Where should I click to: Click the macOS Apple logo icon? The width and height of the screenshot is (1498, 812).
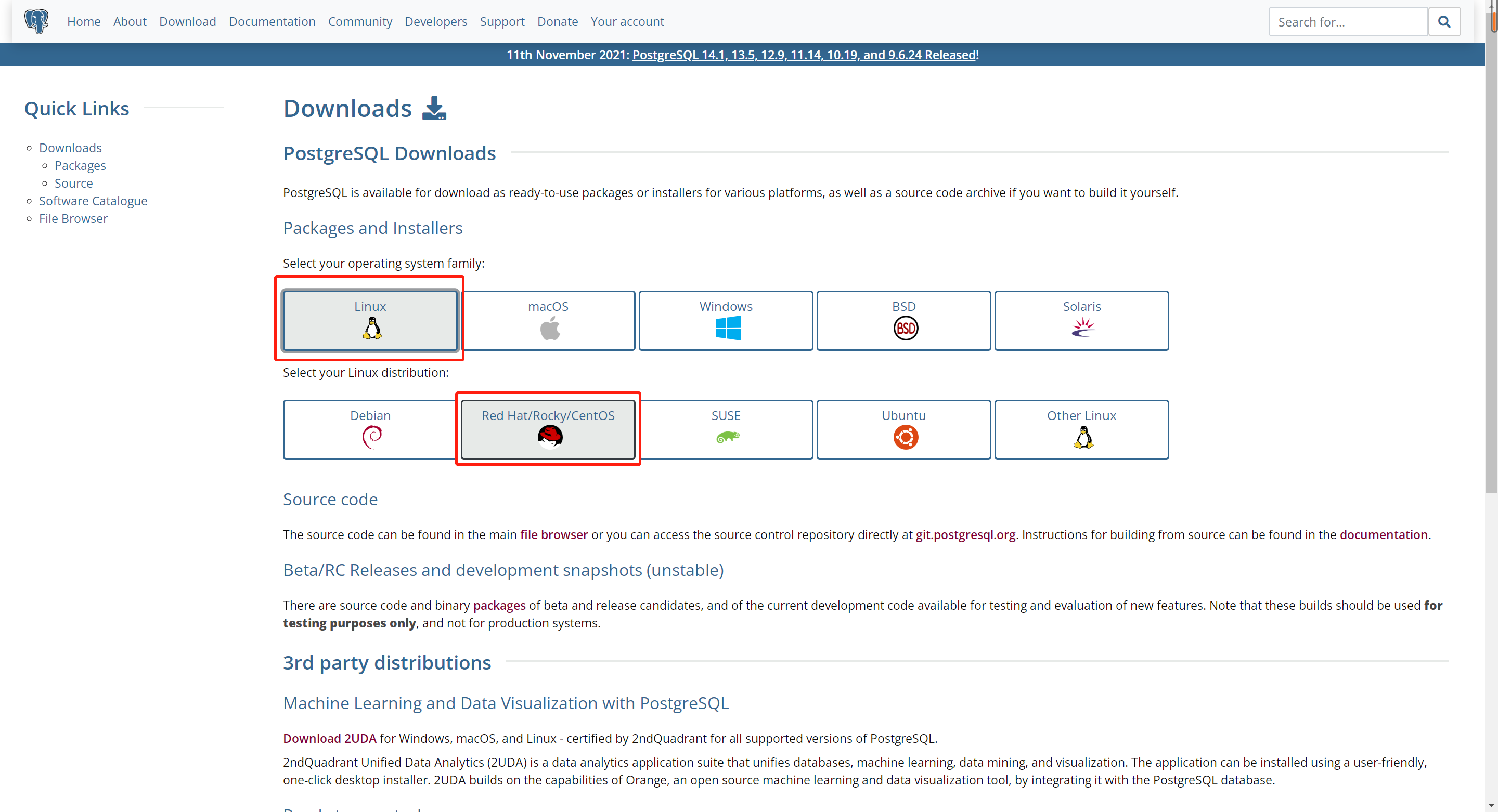550,328
